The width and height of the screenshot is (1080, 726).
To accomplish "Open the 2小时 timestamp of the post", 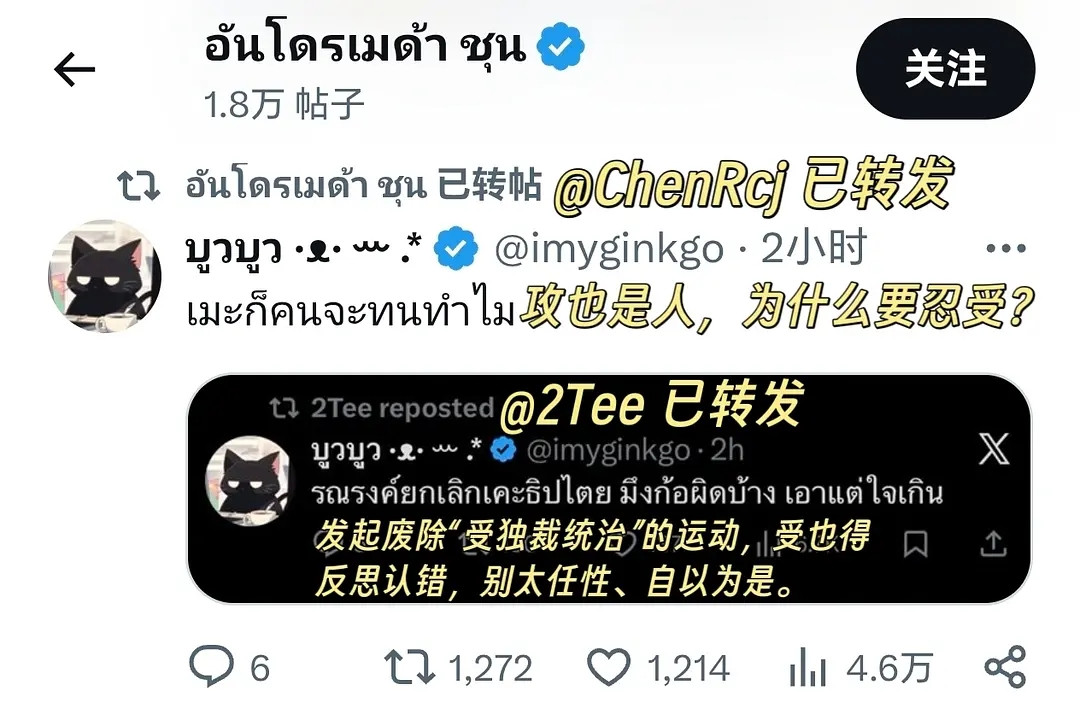I will [813, 249].
